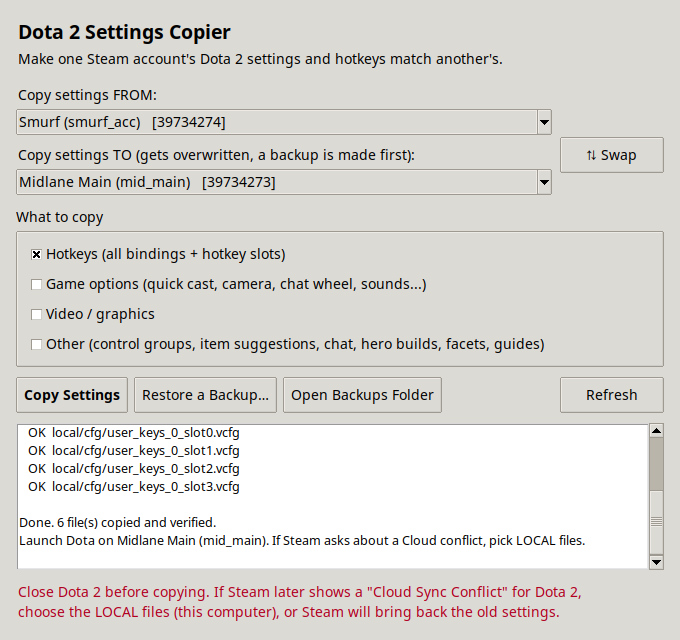Click the log scrollbar down arrow
The width and height of the screenshot is (680, 640).
tap(657, 562)
